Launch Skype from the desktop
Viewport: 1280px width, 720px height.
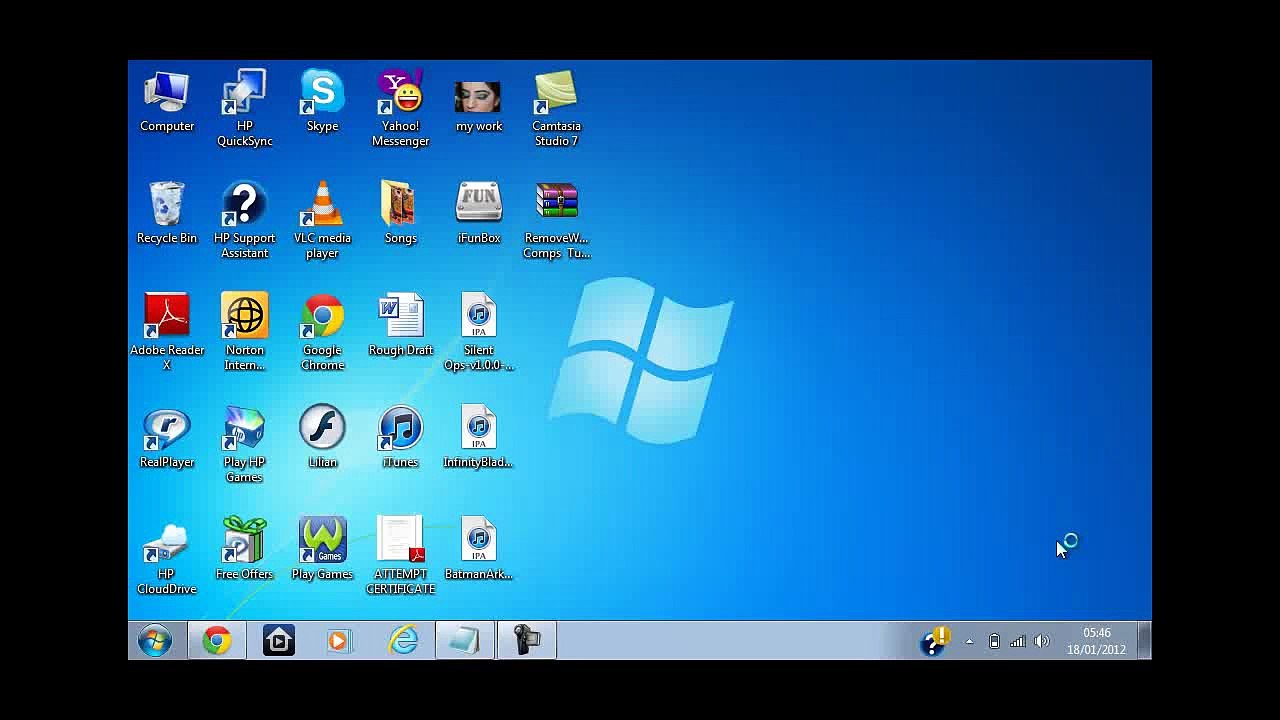click(322, 100)
